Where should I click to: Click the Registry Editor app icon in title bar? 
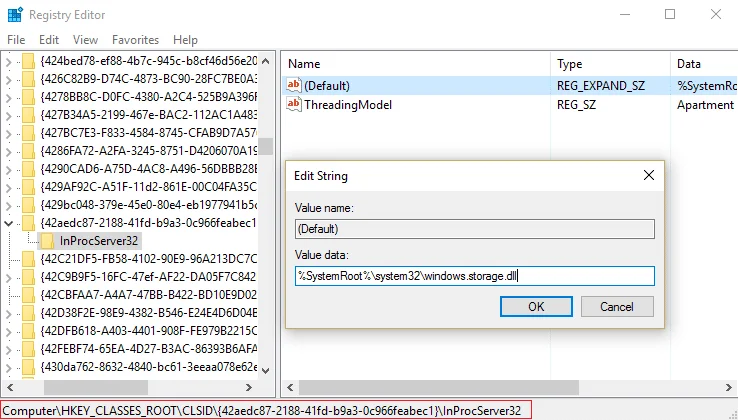click(x=15, y=15)
